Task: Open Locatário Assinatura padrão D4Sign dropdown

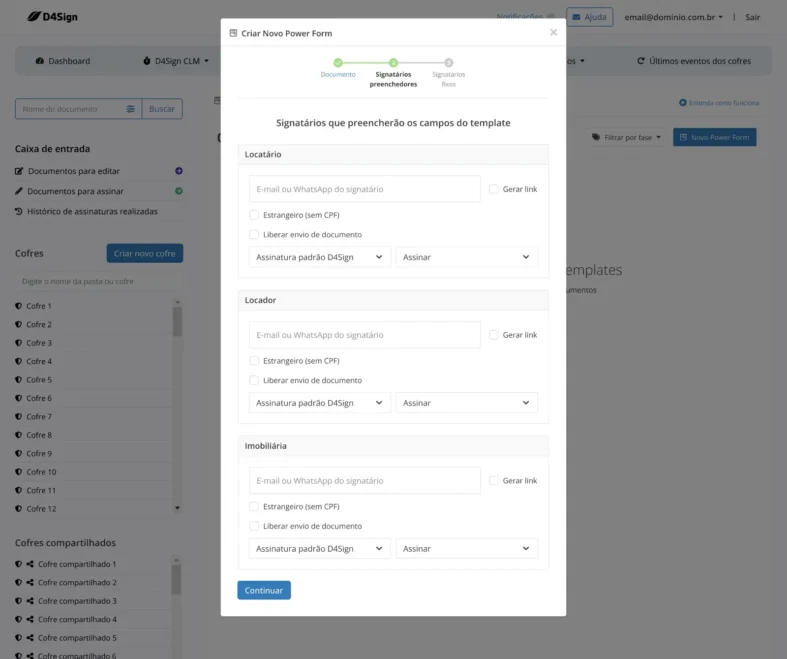Action: pos(319,257)
